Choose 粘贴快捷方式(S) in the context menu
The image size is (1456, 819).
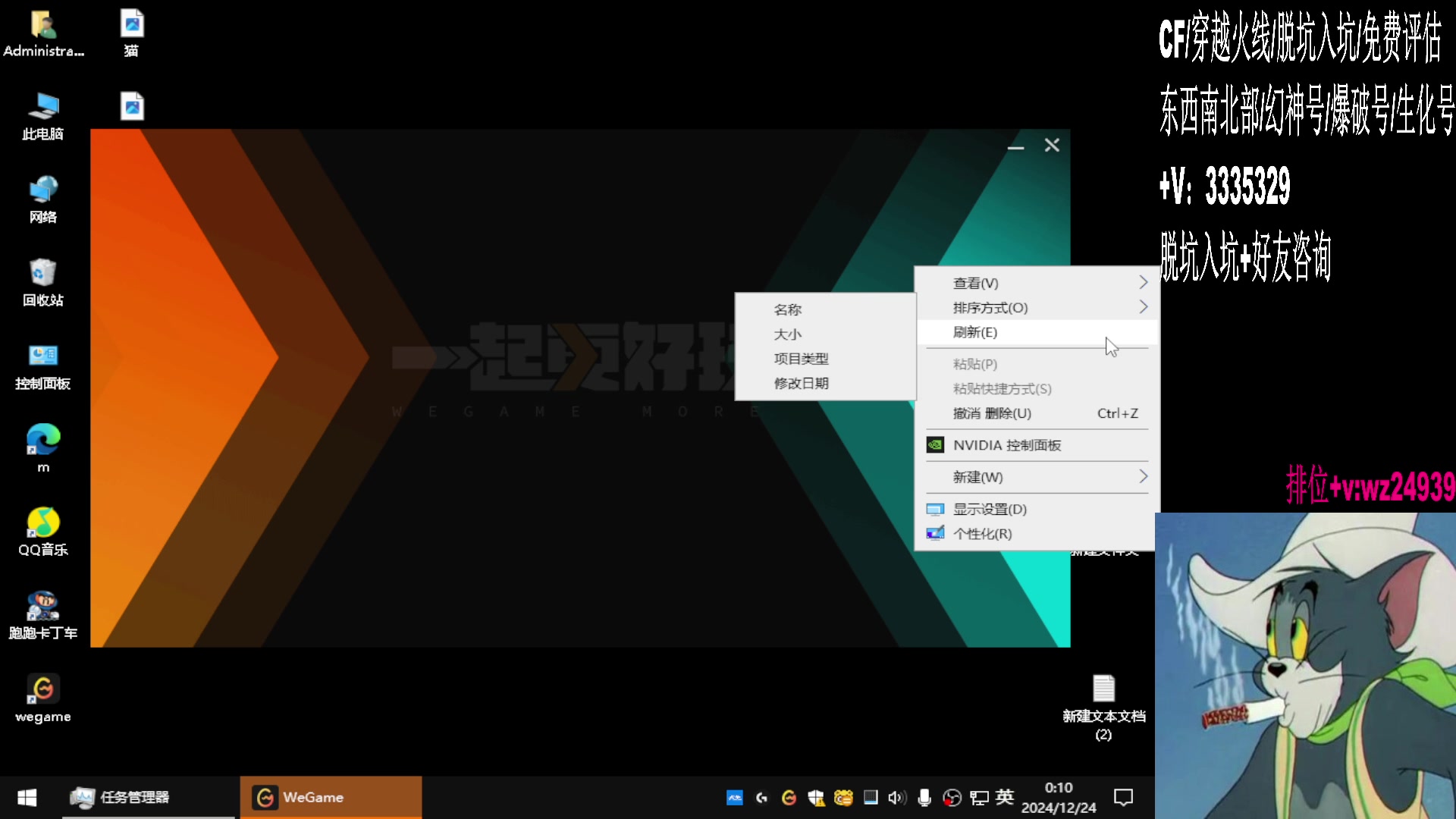pyautogui.click(x=1037, y=389)
